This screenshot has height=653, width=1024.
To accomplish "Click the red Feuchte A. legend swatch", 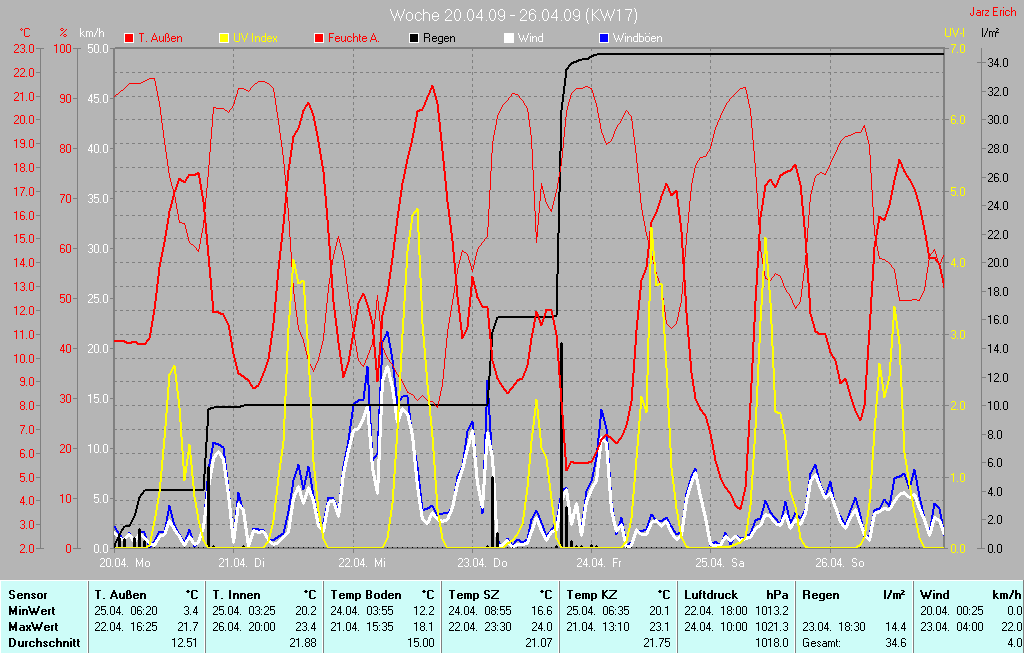I will [319, 38].
